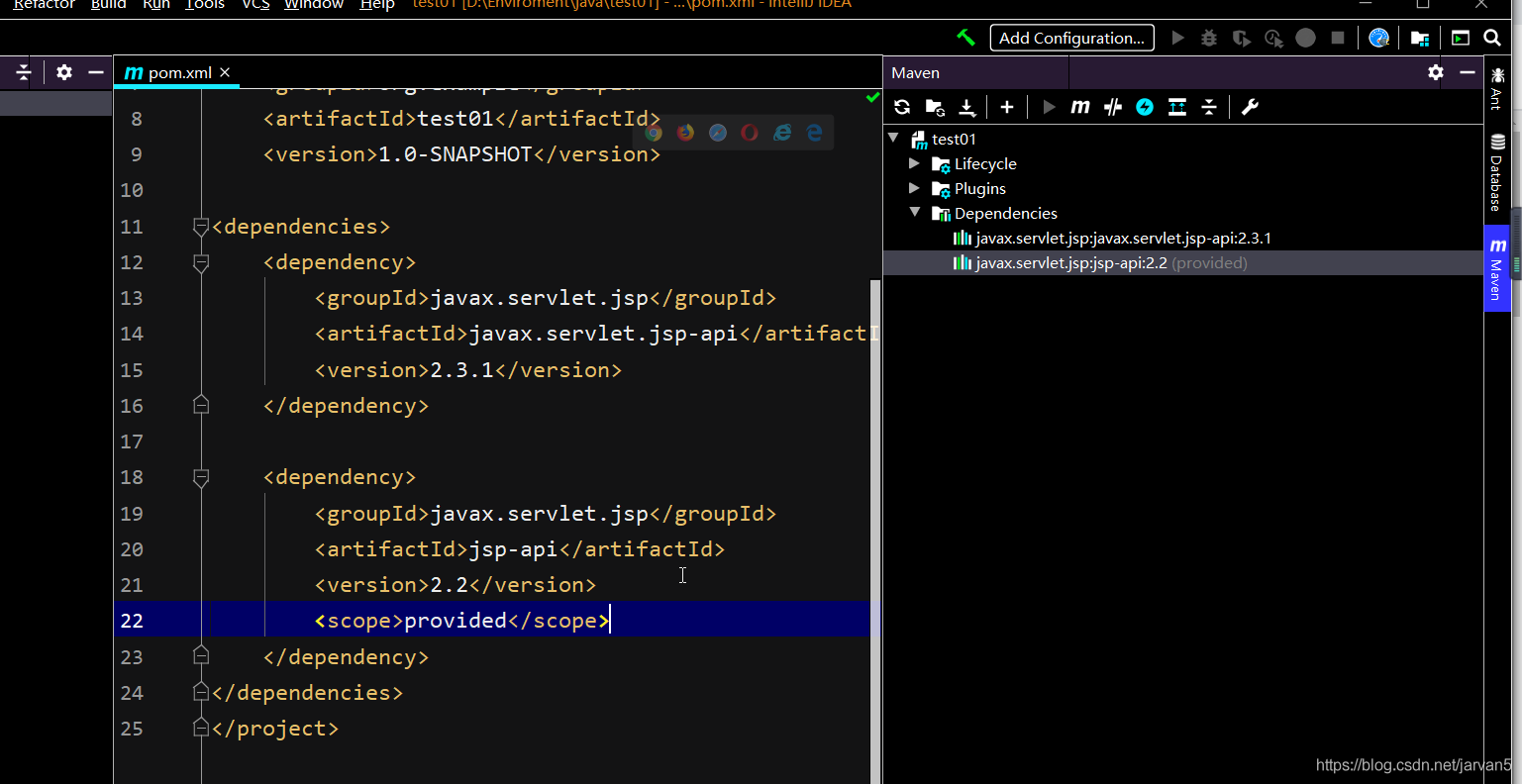
Task: Open in Edge browser icon
Action: [x=814, y=132]
